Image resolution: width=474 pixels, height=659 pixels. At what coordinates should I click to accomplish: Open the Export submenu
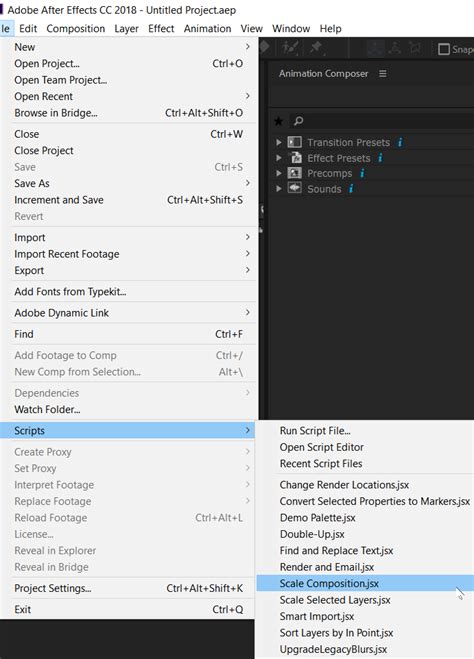pos(128,270)
